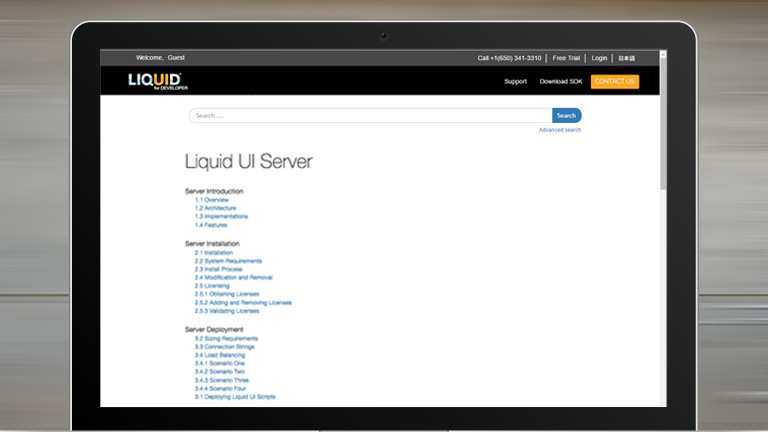Open 1.4 Features link
This screenshot has width=768, height=432.
pos(211,225)
